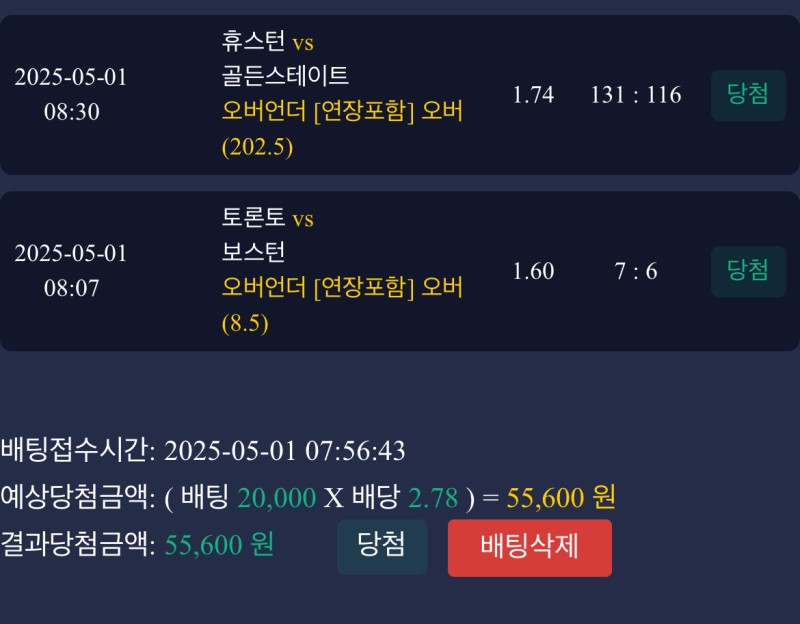Image resolution: width=800 pixels, height=624 pixels.
Task: Click the red 배팅삭제 button
Action: [x=529, y=547]
